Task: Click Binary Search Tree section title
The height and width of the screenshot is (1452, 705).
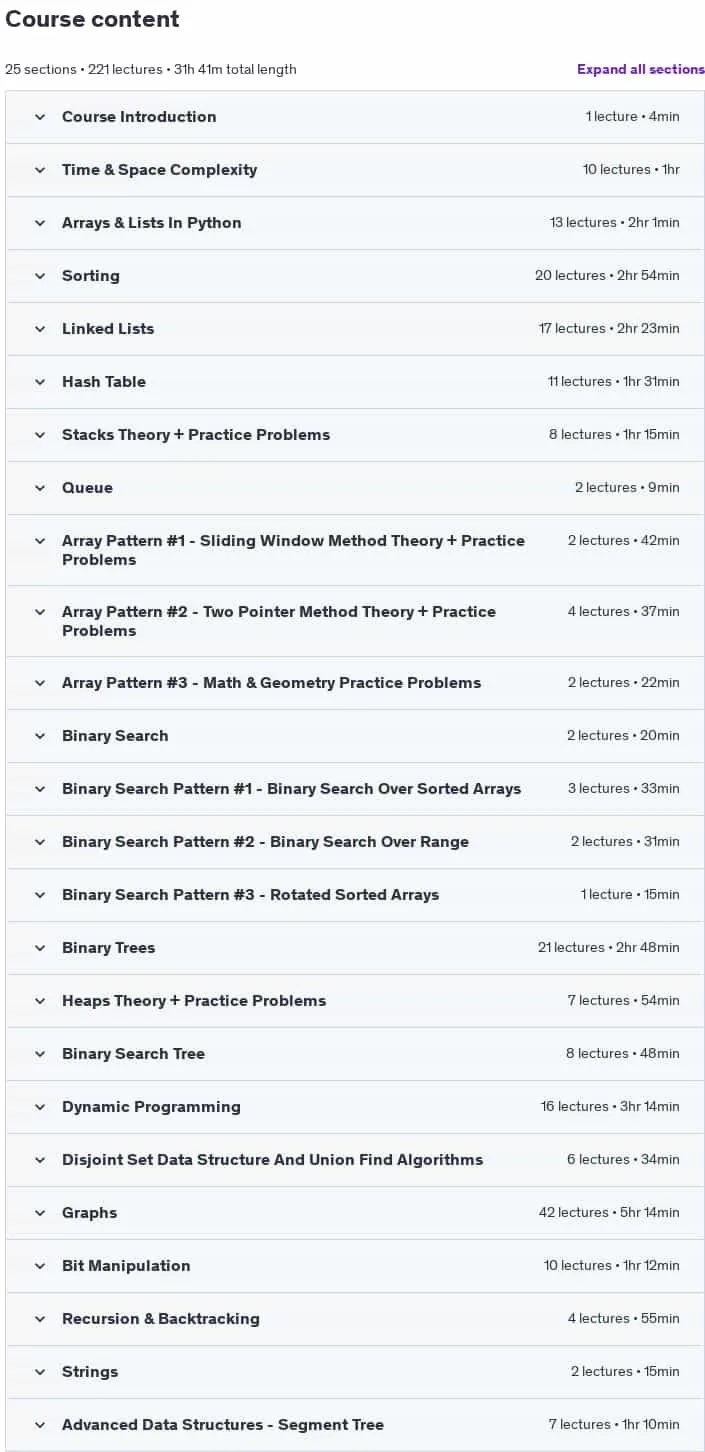Action: click(x=133, y=1054)
